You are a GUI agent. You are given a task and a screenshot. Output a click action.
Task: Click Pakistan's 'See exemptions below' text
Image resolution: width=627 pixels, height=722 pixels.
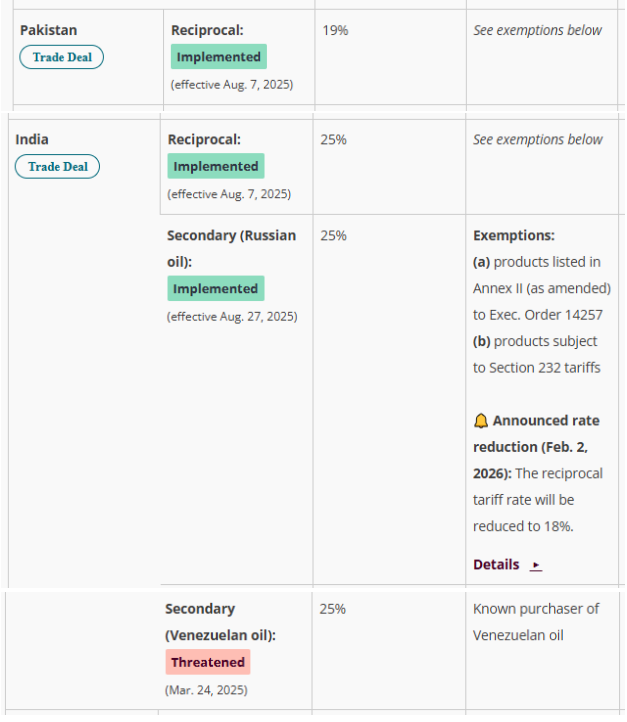click(537, 30)
